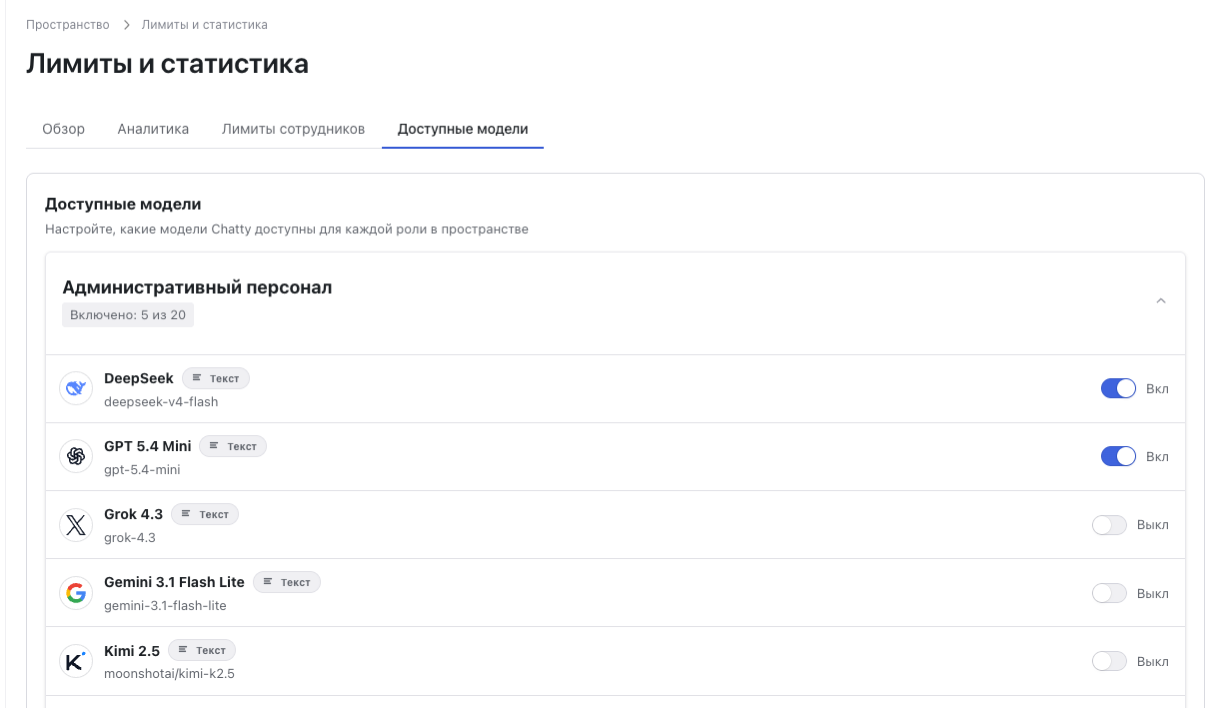Click the moonshotai/kimi-k2.5 model id
This screenshot has height=708, width=1210.
[169, 673]
